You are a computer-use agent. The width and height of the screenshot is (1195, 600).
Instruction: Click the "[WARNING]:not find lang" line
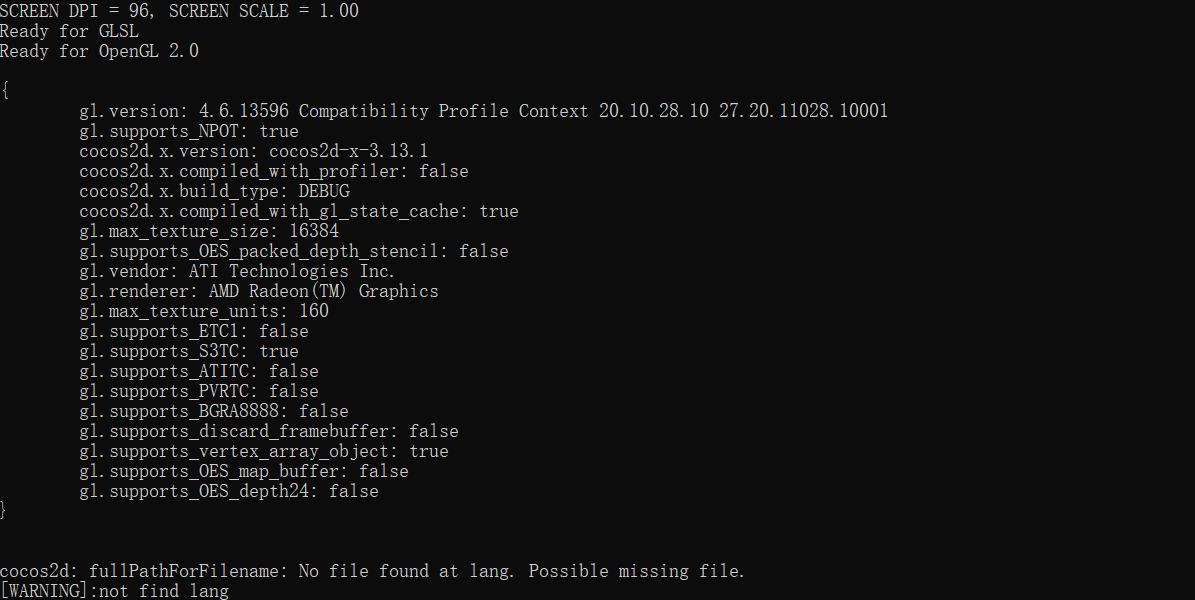click(114, 591)
